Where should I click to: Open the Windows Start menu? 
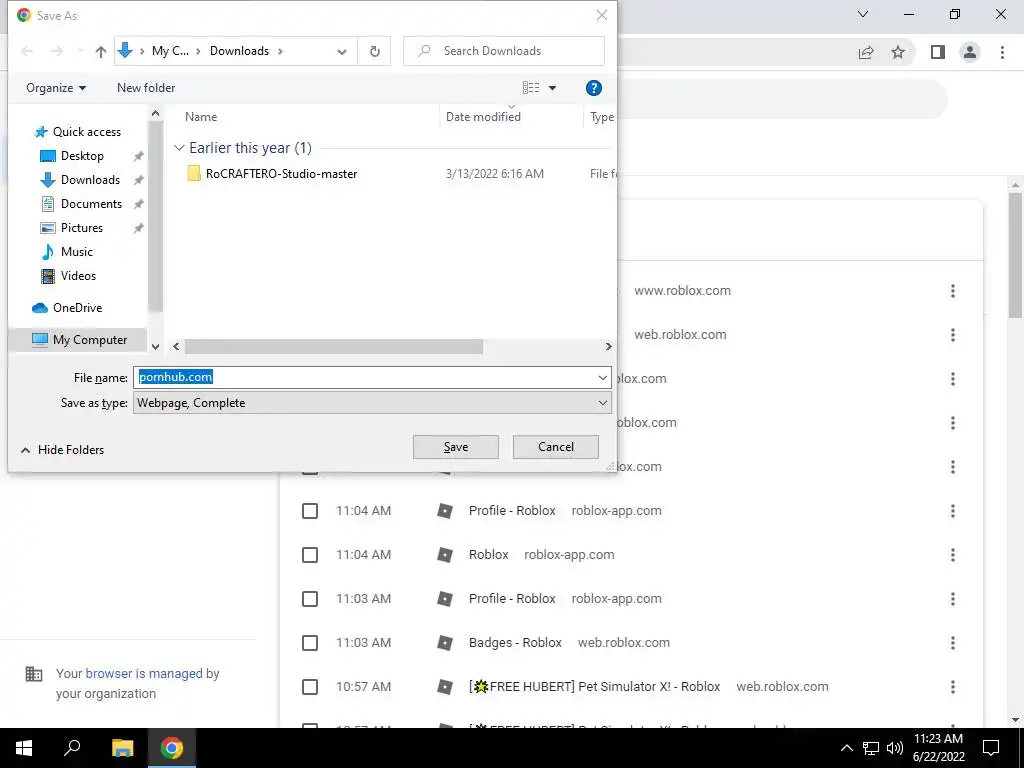(24, 748)
